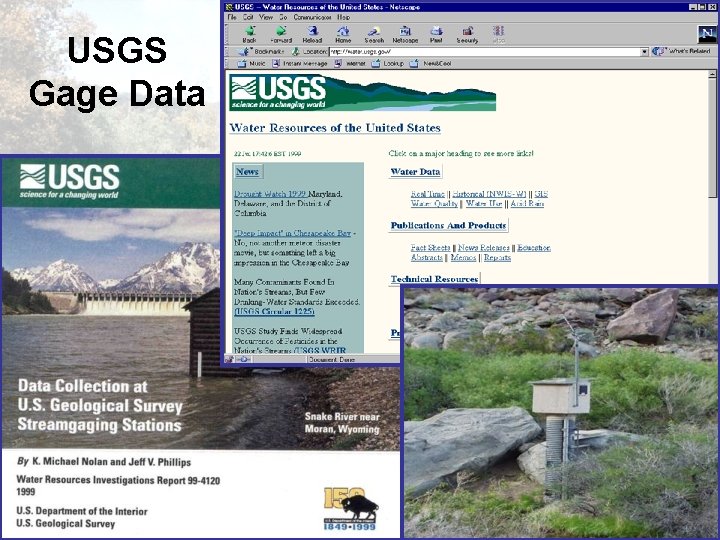Click the WebMail personal toolbar item

pos(350,63)
